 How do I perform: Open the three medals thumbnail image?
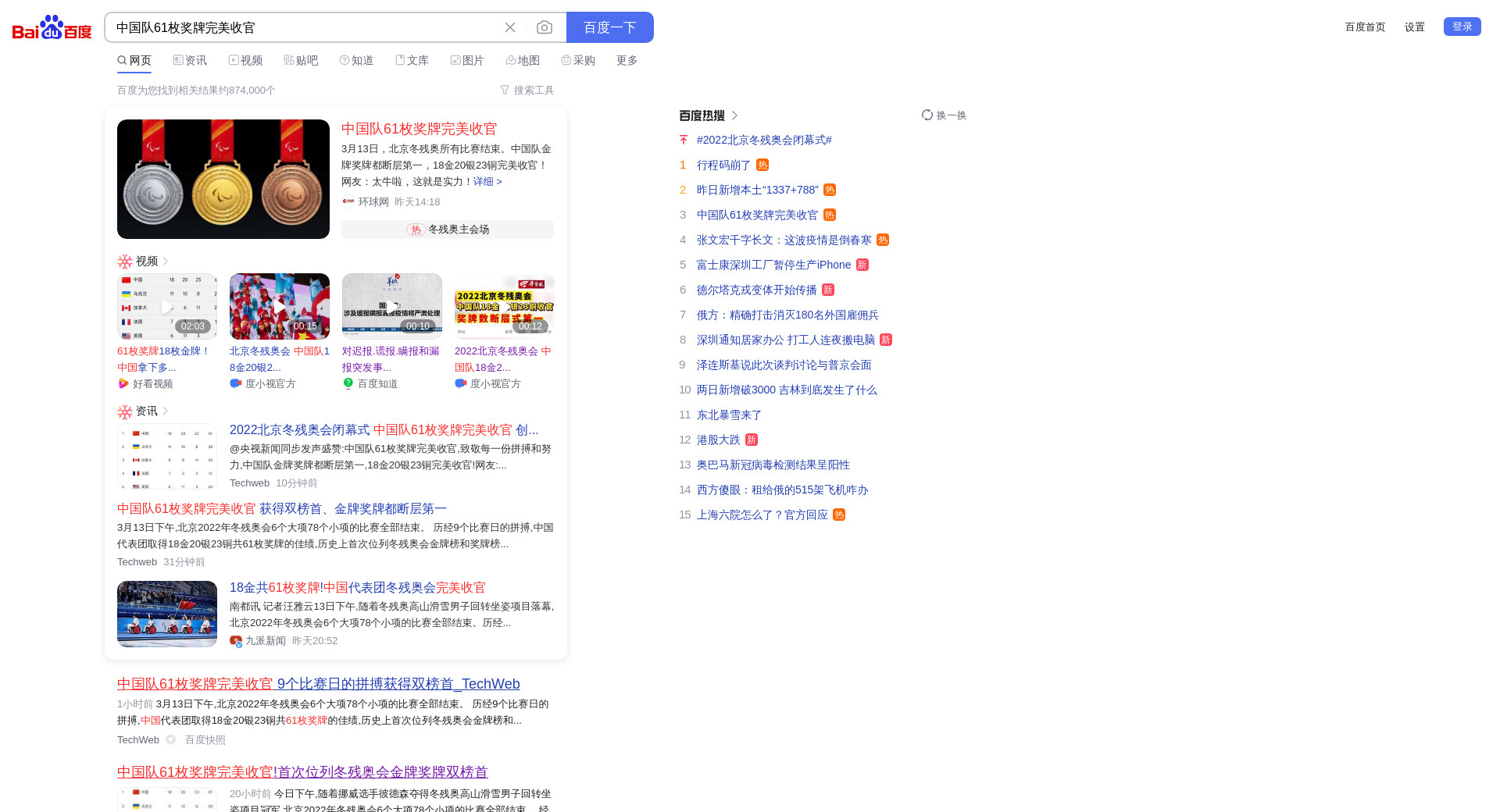[223, 179]
